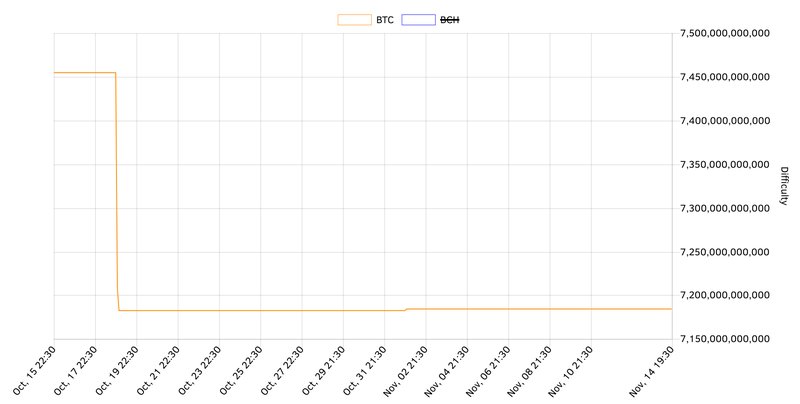Show the struck-through BCH dataset label

pos(450,19)
